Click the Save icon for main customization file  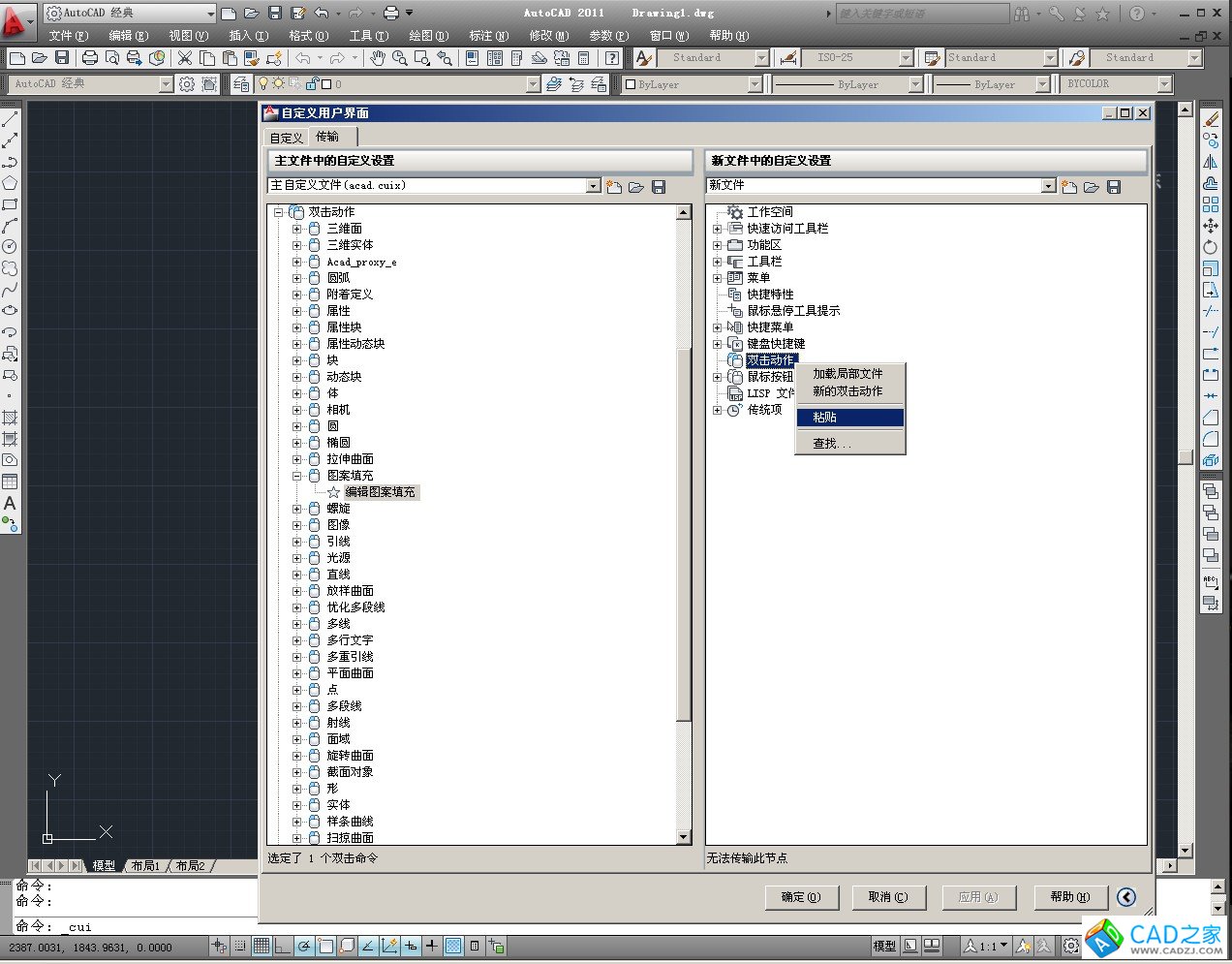659,186
